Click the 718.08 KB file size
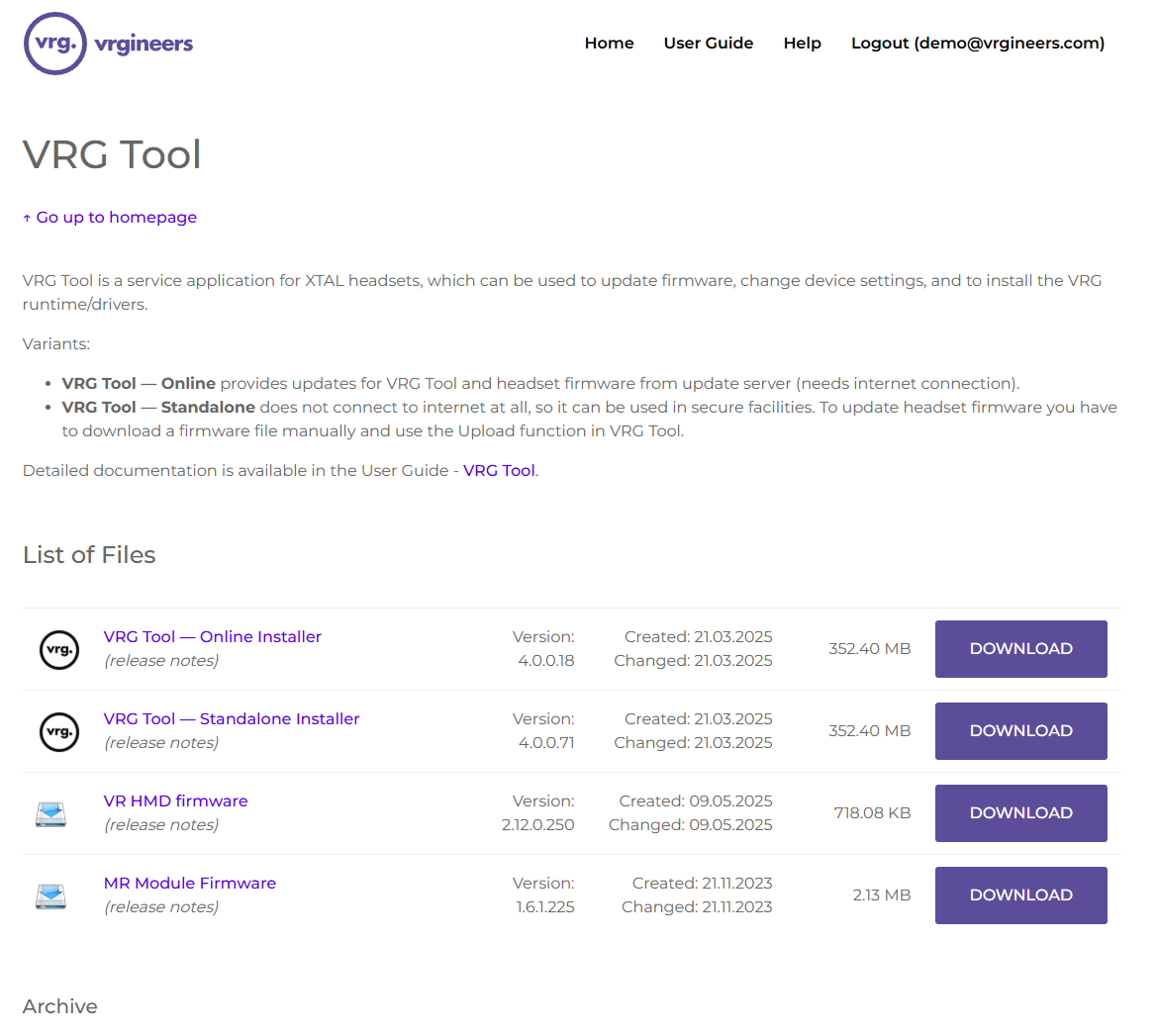This screenshot has height=1036, width=1157. click(873, 813)
